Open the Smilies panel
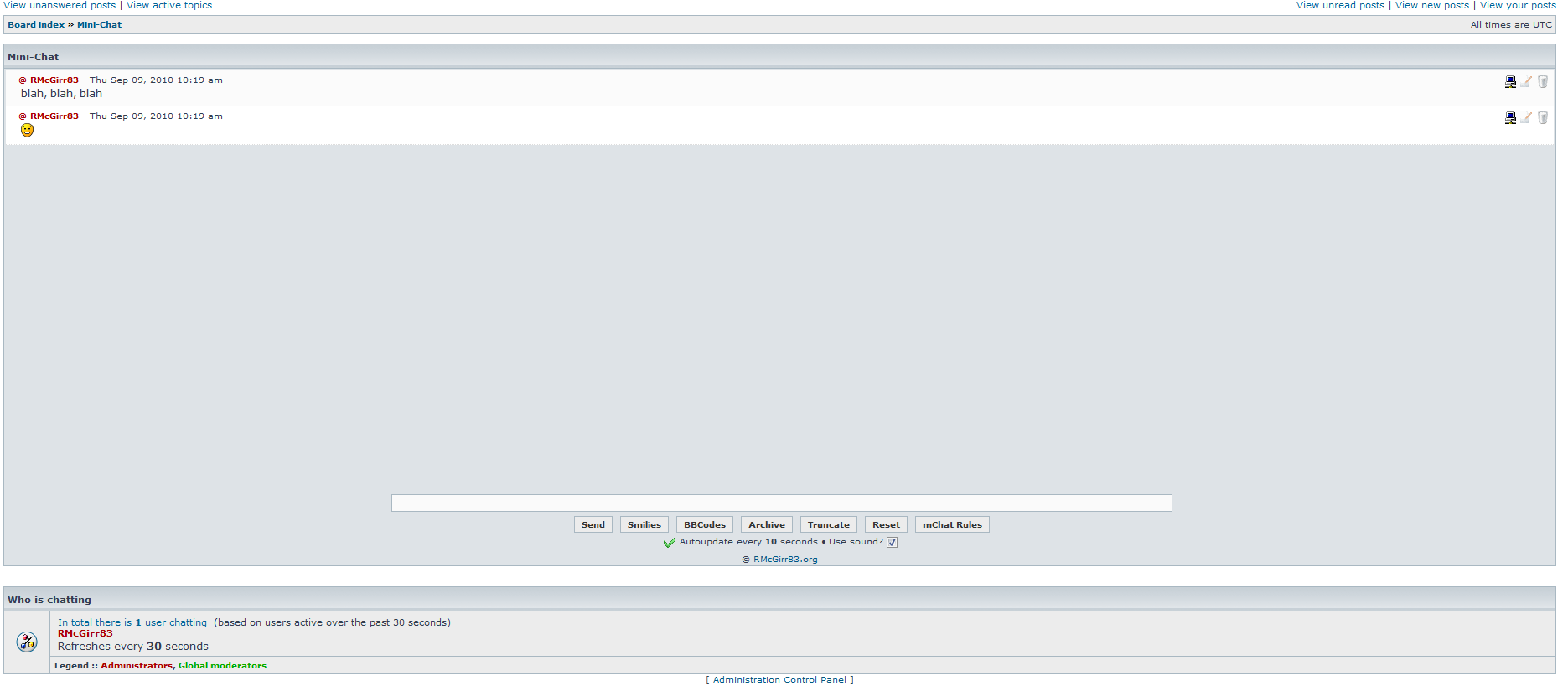This screenshot has width=1568, height=686. [644, 524]
